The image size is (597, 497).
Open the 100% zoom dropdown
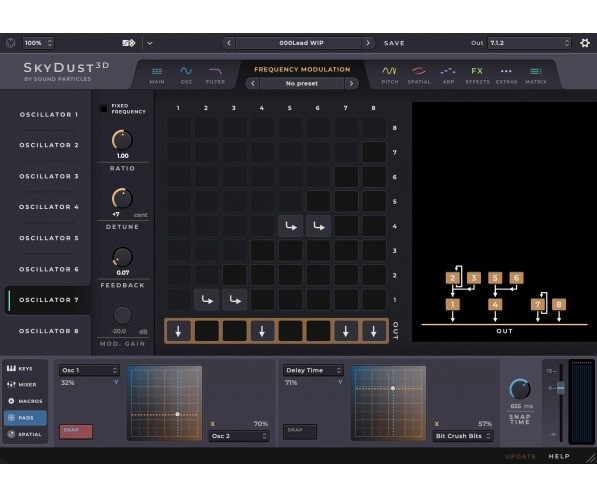pyautogui.click(x=38, y=43)
